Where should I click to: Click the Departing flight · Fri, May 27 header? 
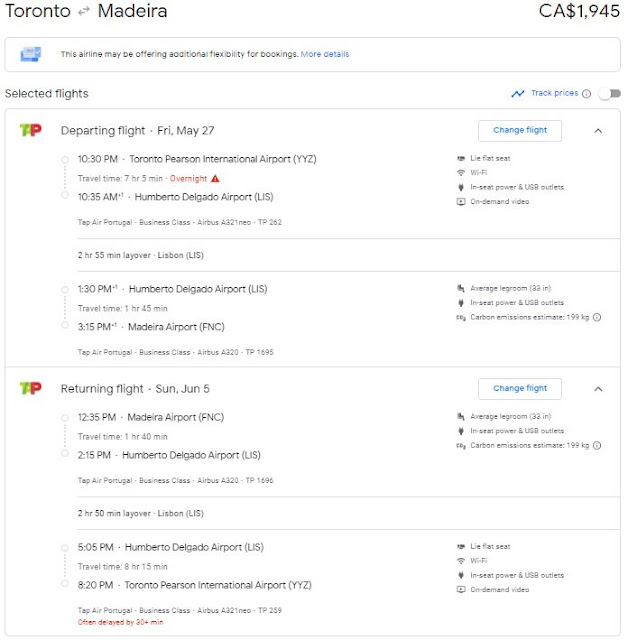click(x=137, y=131)
